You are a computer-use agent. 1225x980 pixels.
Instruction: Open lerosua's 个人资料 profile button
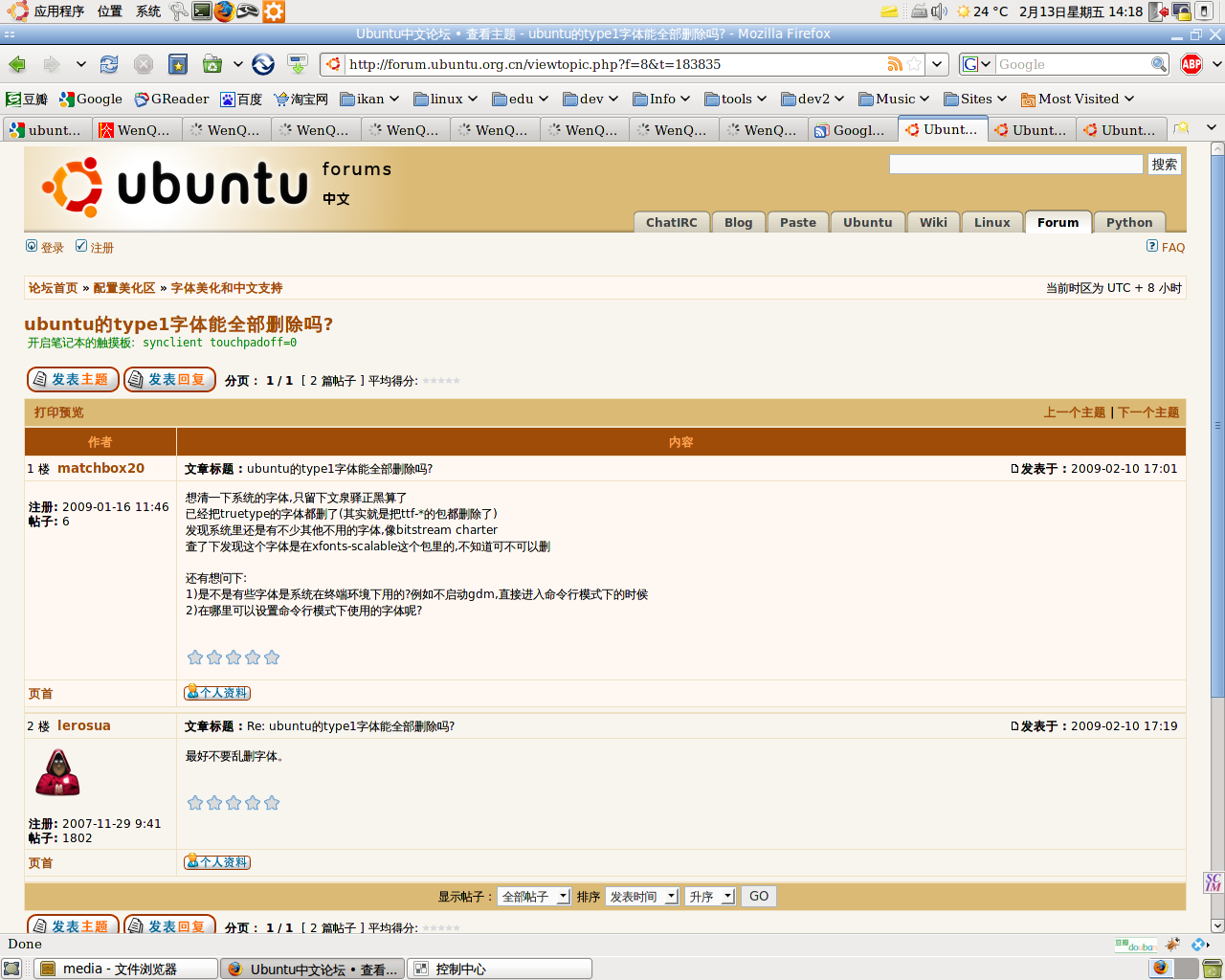click(x=217, y=862)
